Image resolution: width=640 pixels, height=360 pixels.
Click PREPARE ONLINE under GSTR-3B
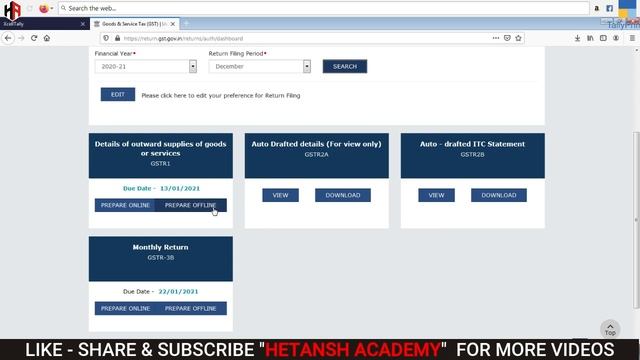(x=125, y=309)
